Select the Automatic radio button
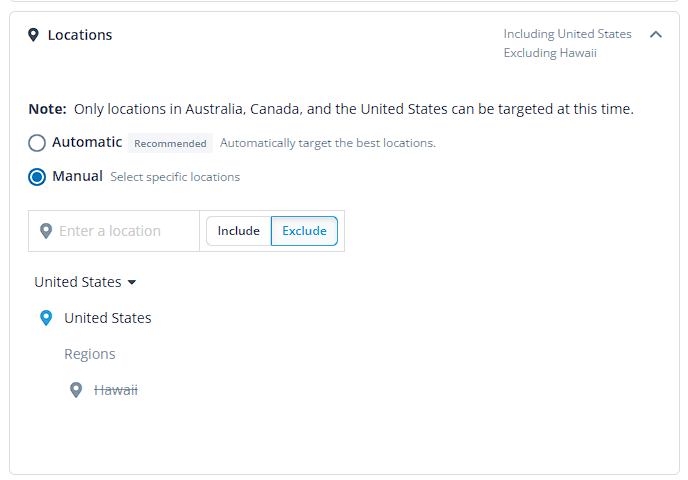 click(x=37, y=143)
